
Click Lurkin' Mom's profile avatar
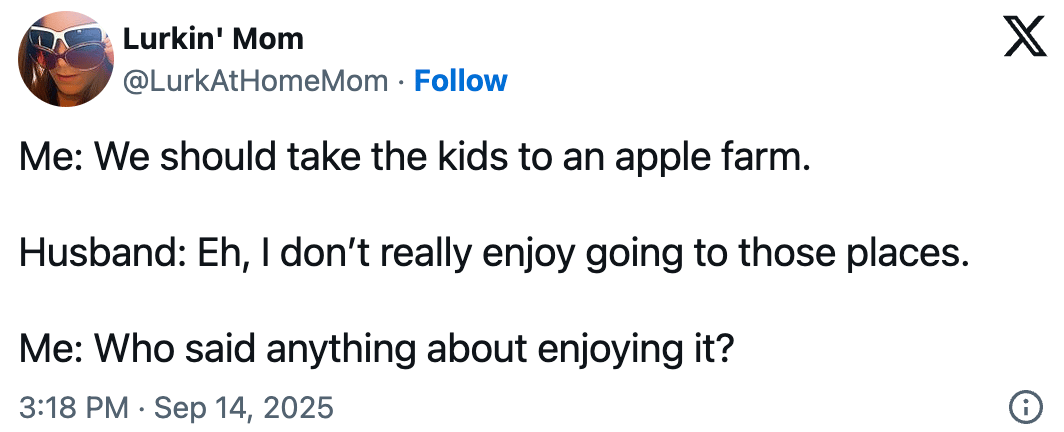coord(65,59)
